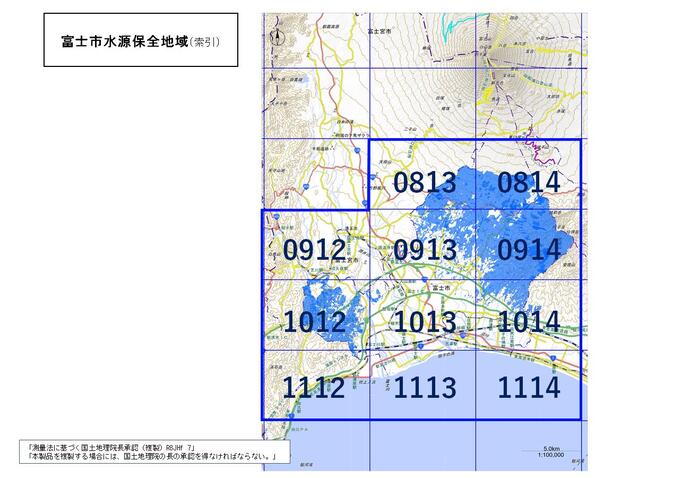Click the north arrow compass icon
The width and height of the screenshot is (690, 478).
pos(278,36)
